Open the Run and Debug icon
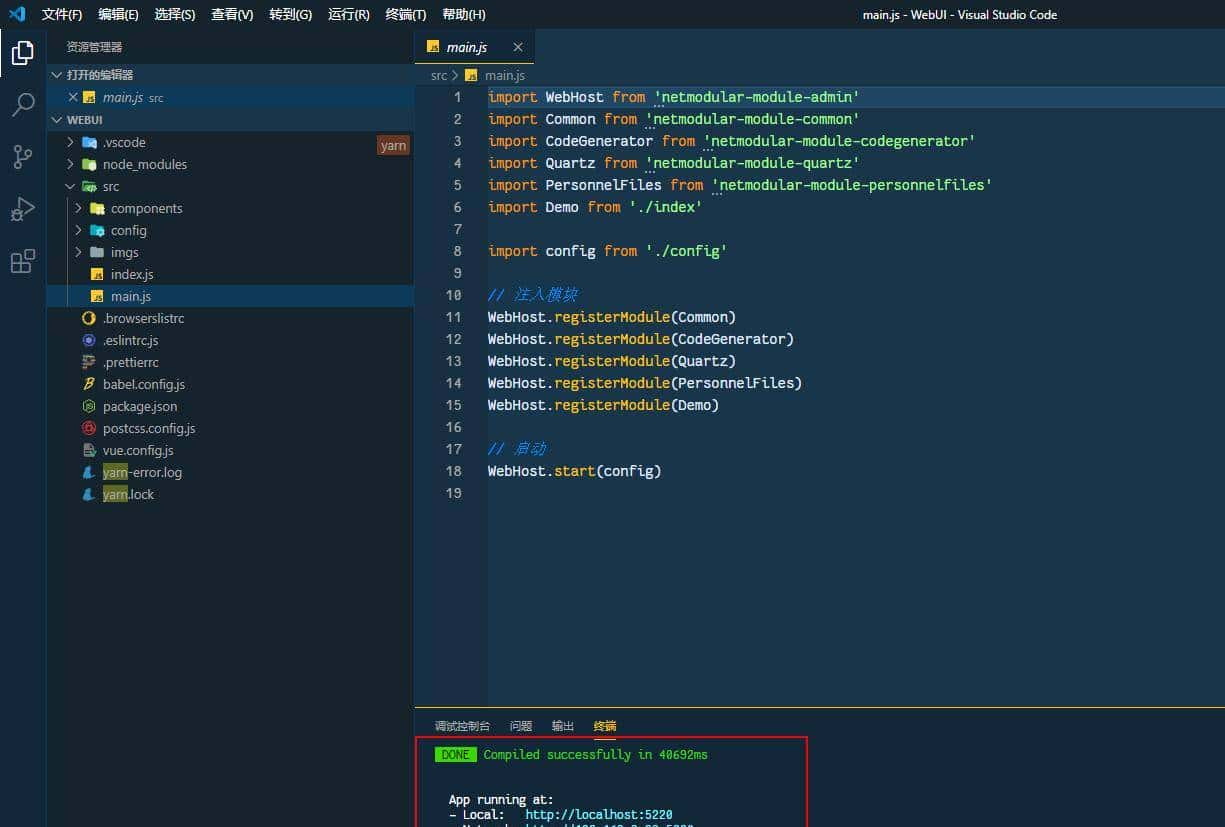1225x827 pixels. coord(22,209)
